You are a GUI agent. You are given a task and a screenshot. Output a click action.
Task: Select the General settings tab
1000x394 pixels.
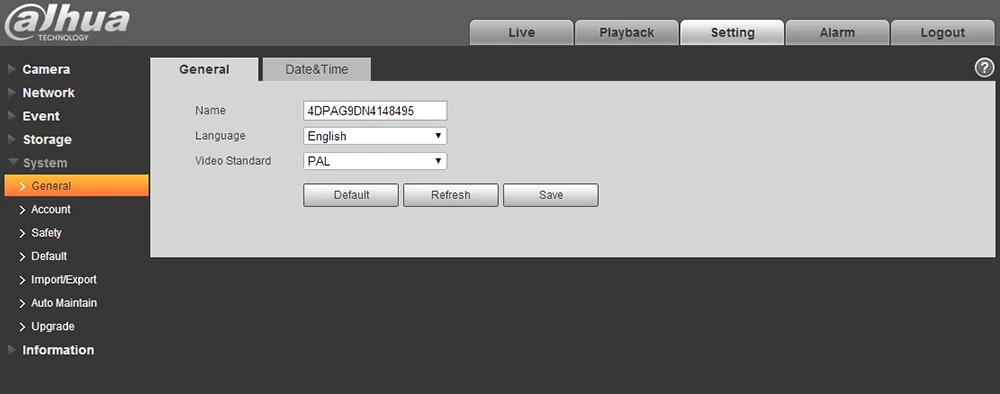204,69
